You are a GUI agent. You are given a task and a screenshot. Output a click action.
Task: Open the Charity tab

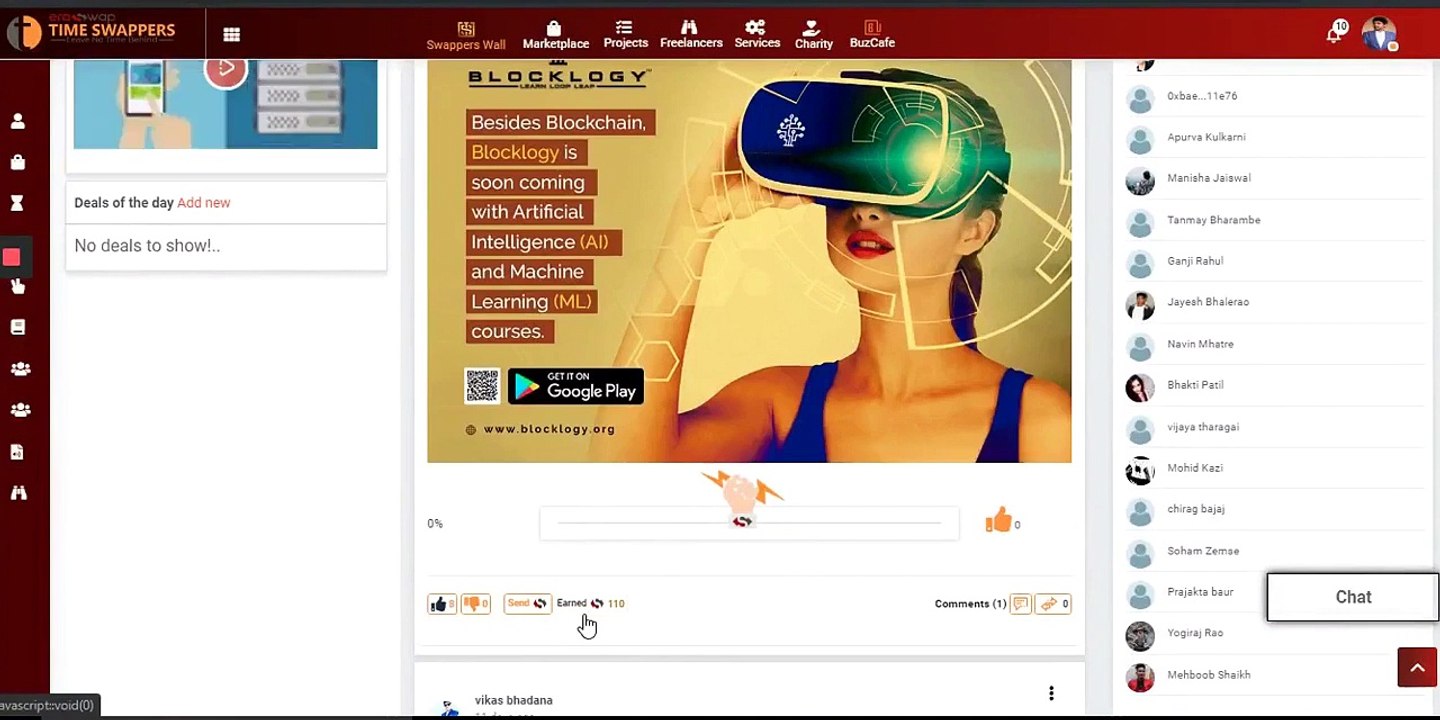click(813, 36)
